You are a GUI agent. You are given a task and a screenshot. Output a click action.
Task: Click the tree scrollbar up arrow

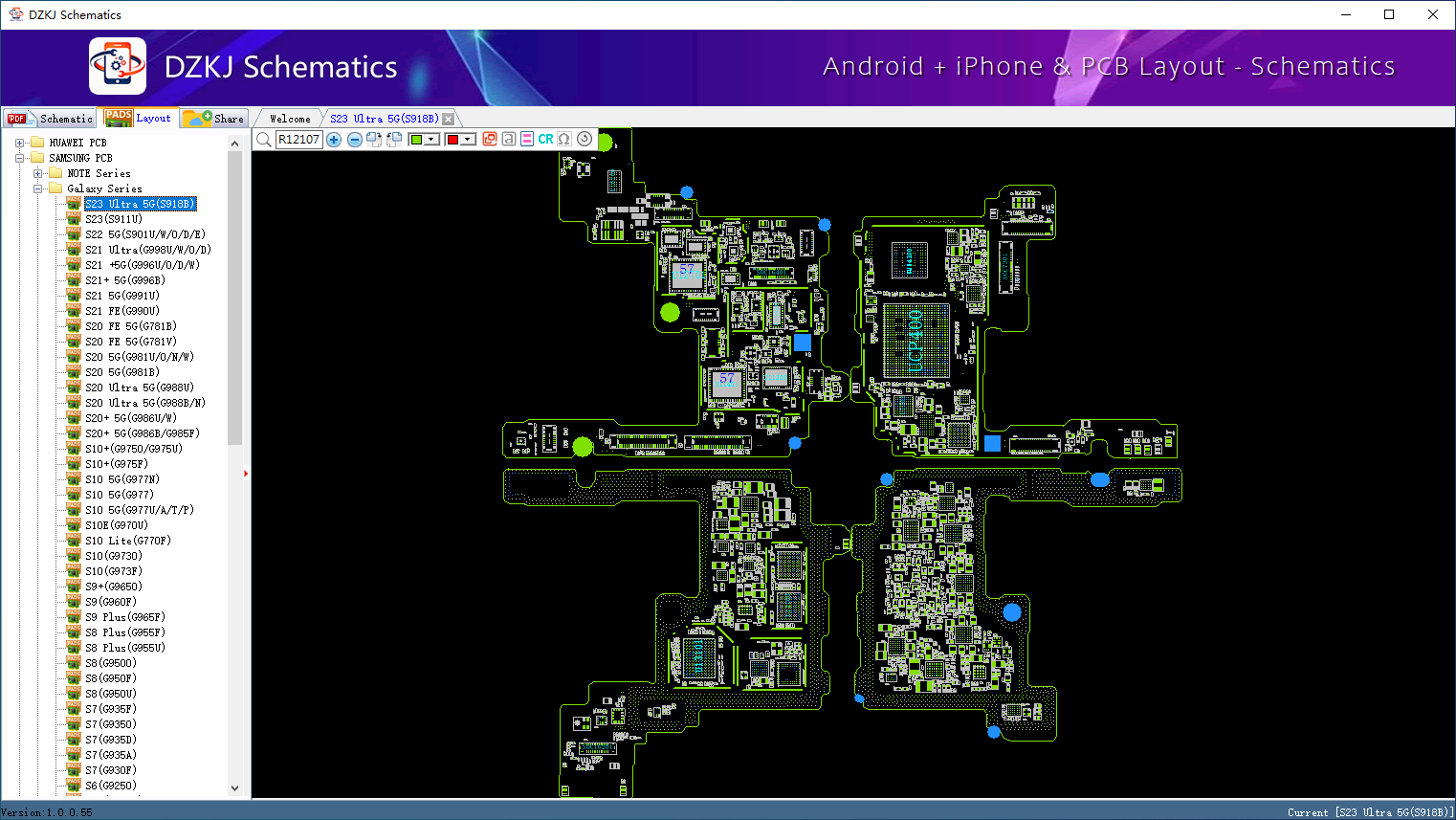click(x=234, y=143)
